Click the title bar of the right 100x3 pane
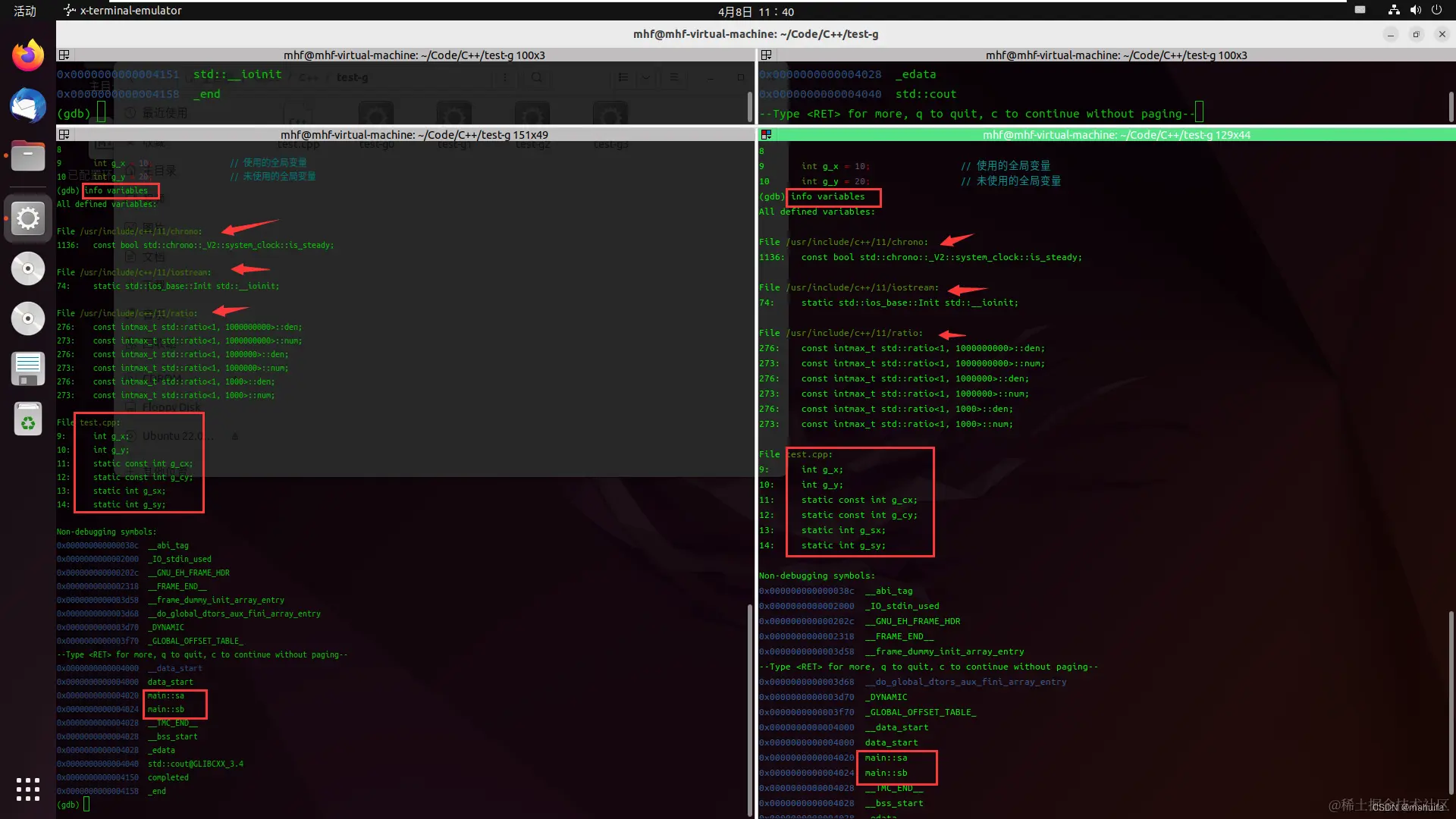This screenshot has height=819, width=1456. (x=1116, y=55)
